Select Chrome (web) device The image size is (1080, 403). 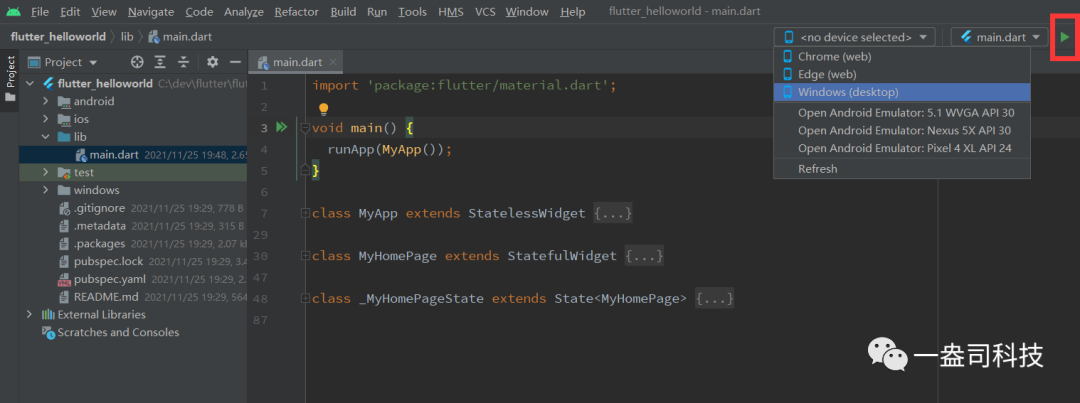pos(902,56)
